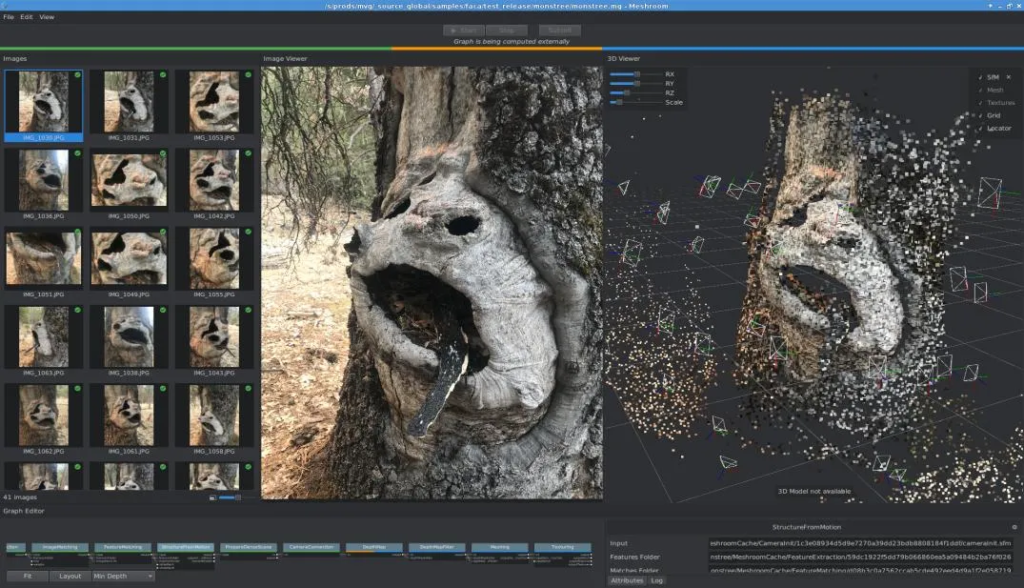Click the Fit button in Graph Editor
This screenshot has height=588, width=1024.
[26, 576]
